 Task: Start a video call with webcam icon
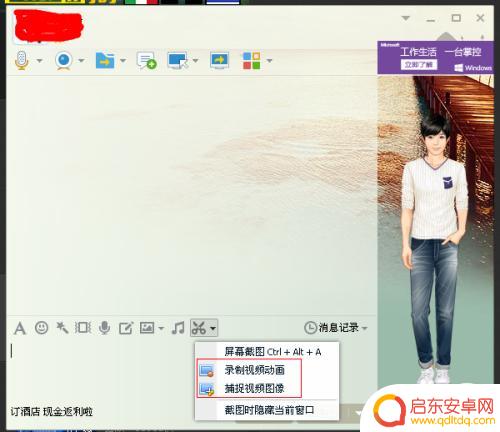pyautogui.click(x=64, y=60)
